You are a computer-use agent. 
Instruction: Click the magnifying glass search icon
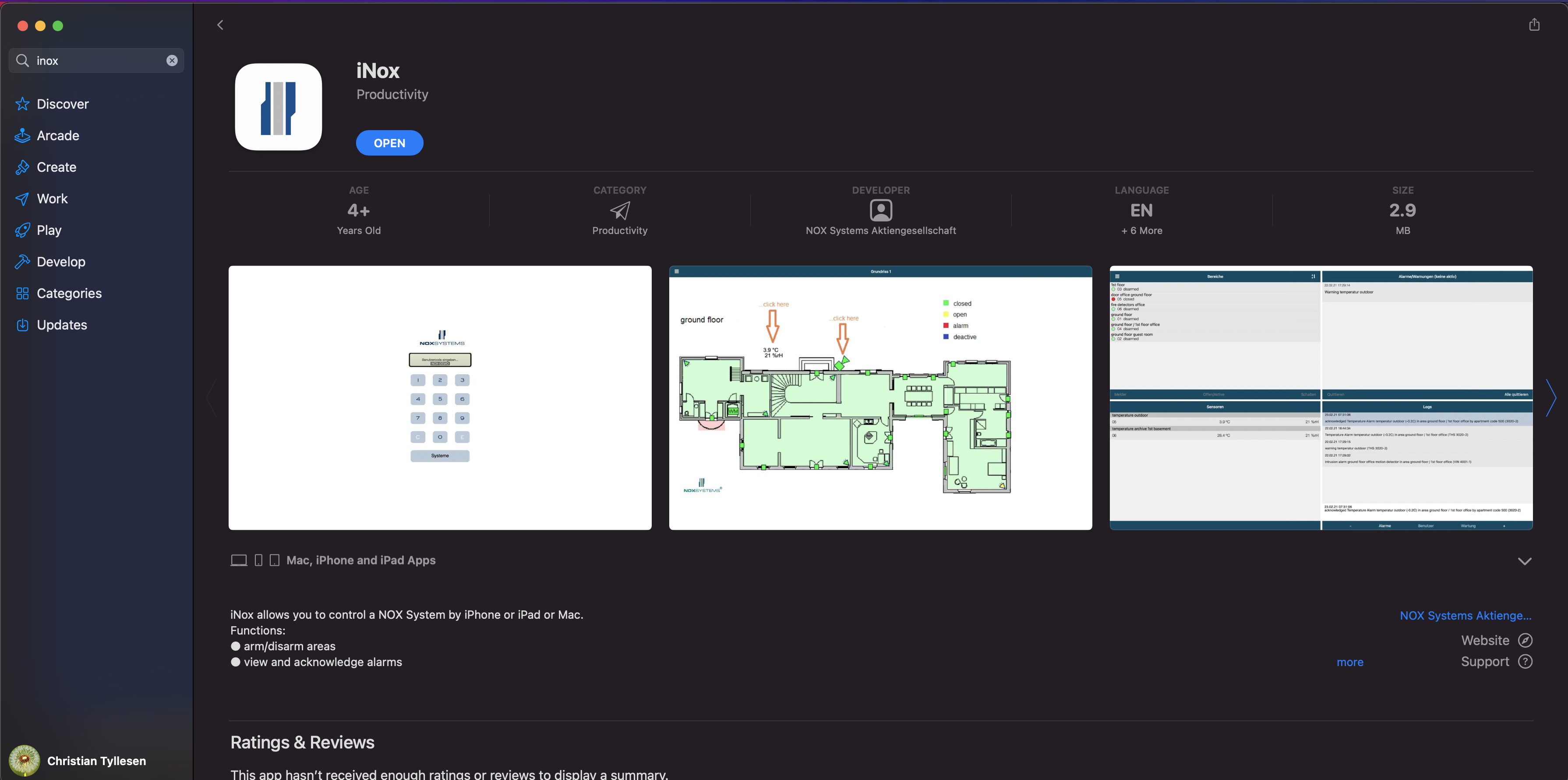[x=22, y=60]
